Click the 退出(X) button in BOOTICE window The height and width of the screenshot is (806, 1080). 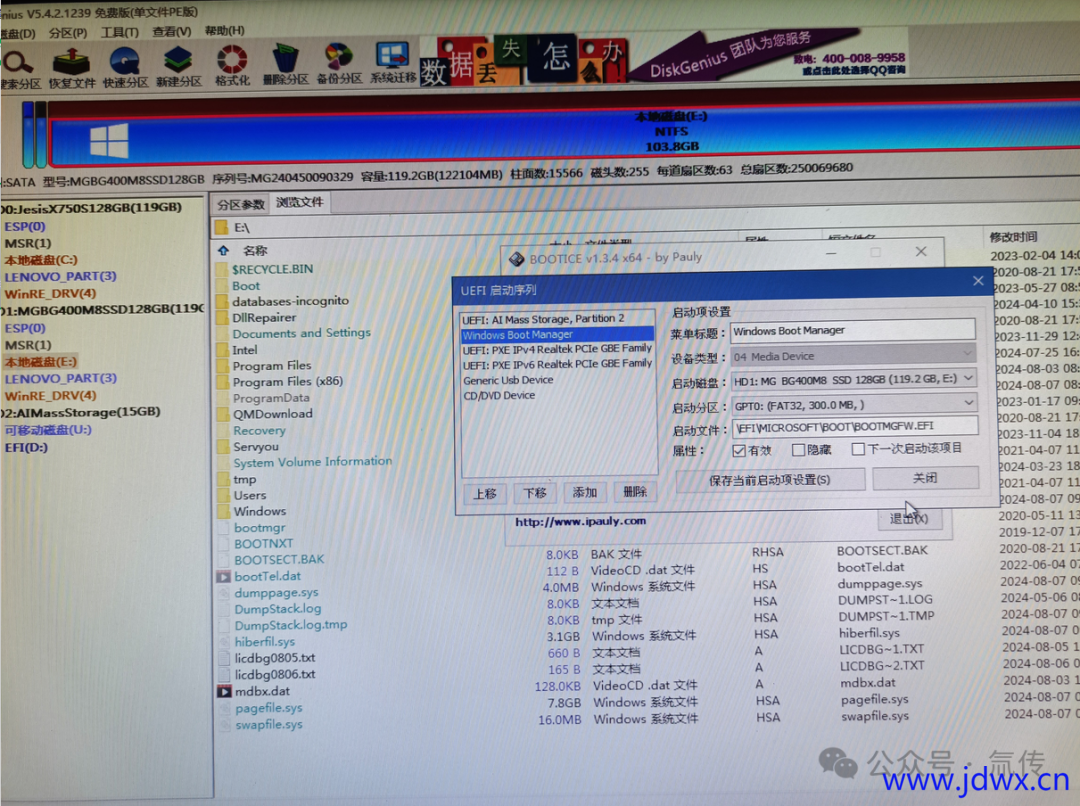coord(909,519)
